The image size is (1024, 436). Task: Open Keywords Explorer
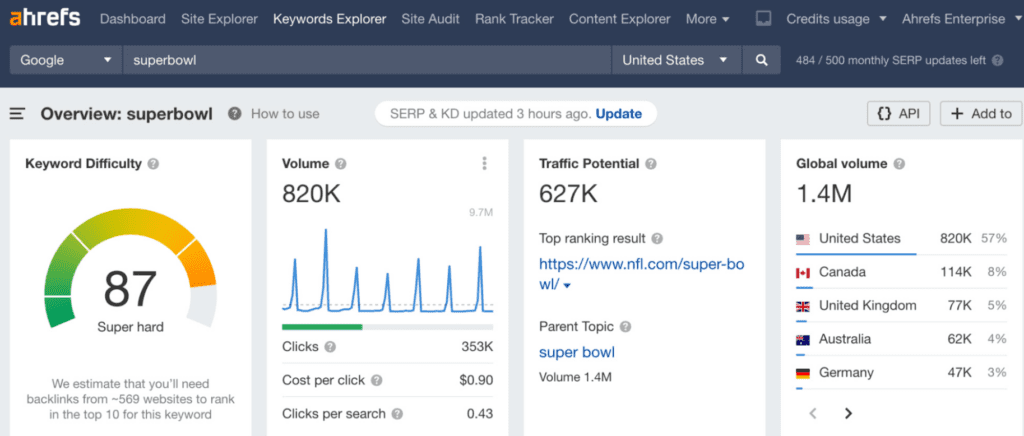pos(330,19)
